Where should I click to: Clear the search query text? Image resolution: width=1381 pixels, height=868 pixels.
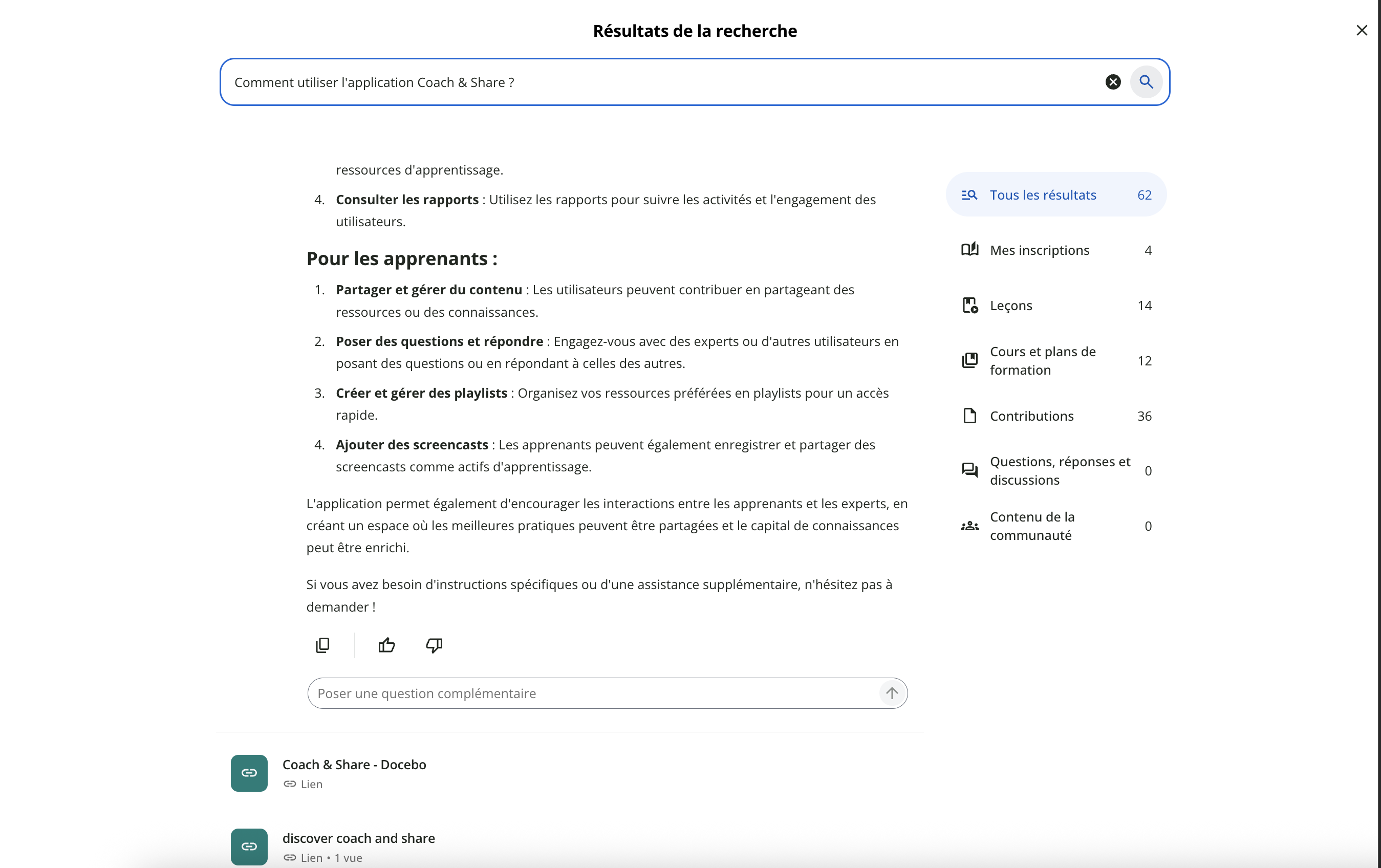1113,82
